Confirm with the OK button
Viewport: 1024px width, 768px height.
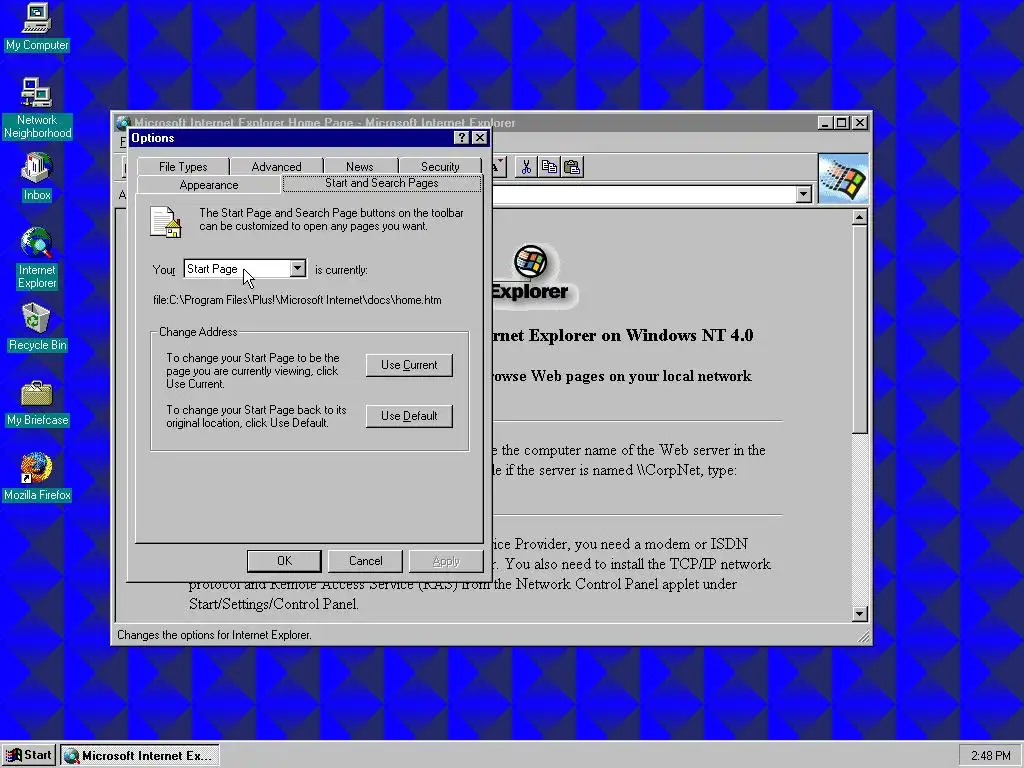(284, 561)
